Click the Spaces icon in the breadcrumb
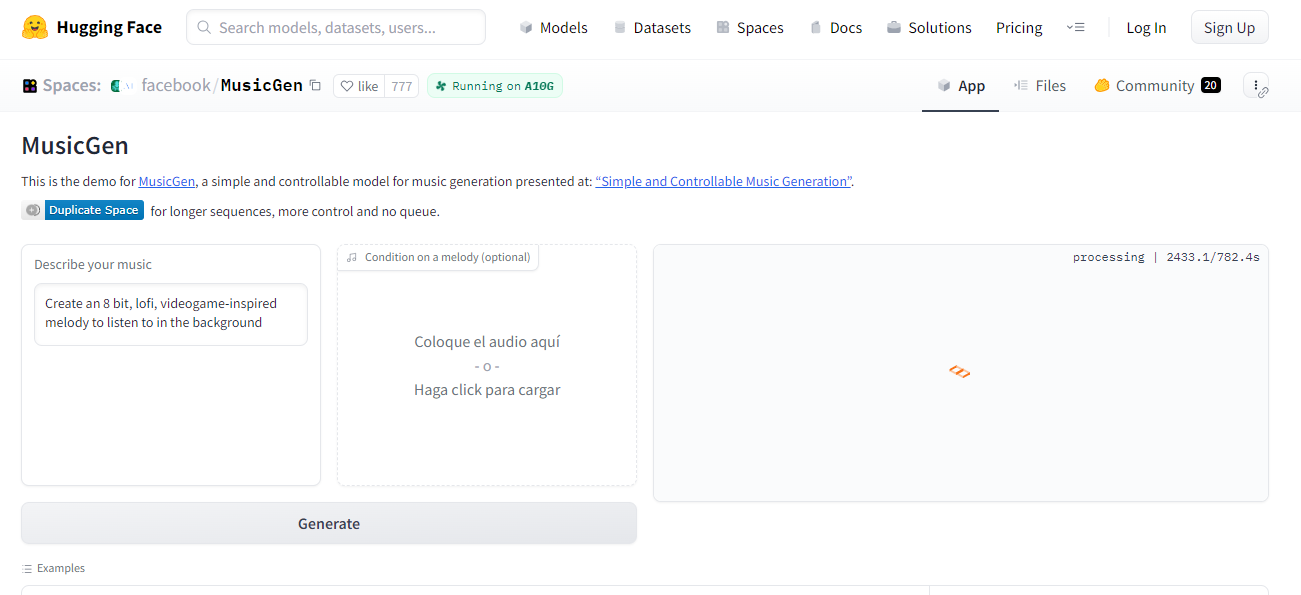The width and height of the screenshot is (1301, 595). [x=30, y=86]
